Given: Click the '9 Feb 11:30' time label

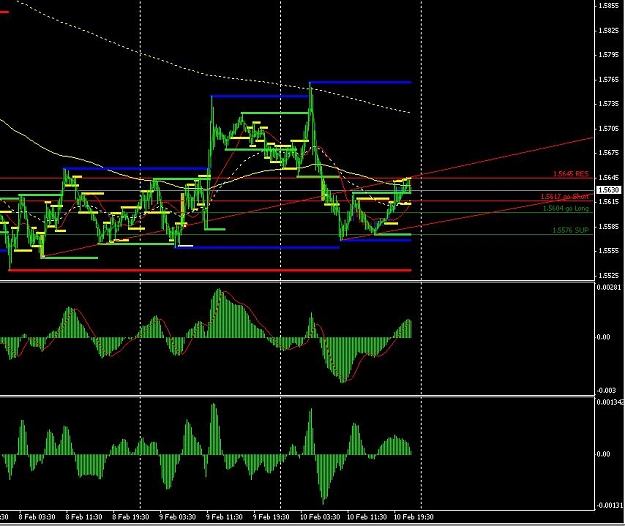Looking at the screenshot, I should (x=224, y=517).
